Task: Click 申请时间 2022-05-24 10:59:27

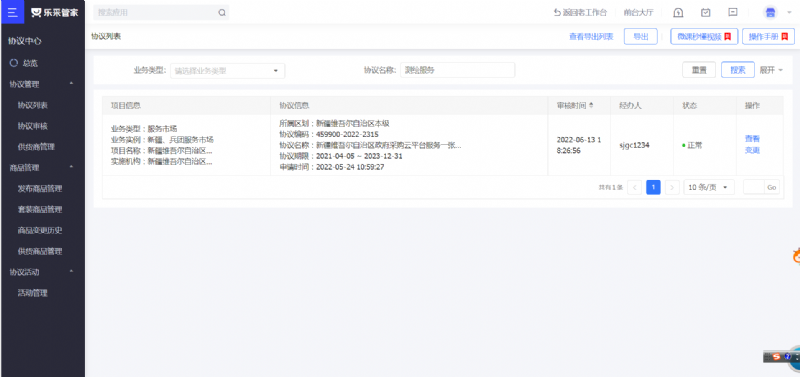Action: coord(332,167)
